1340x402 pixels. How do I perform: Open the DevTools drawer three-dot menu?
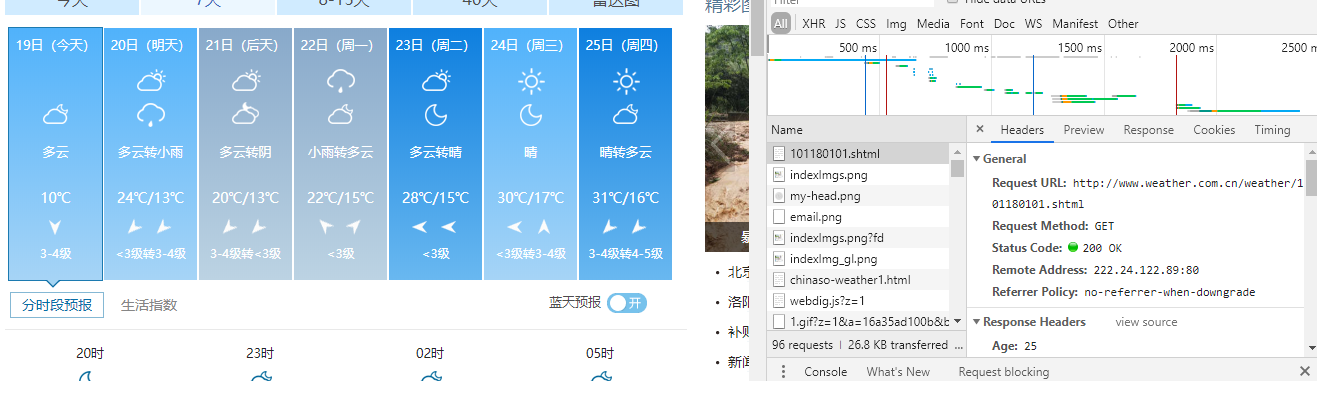783,372
